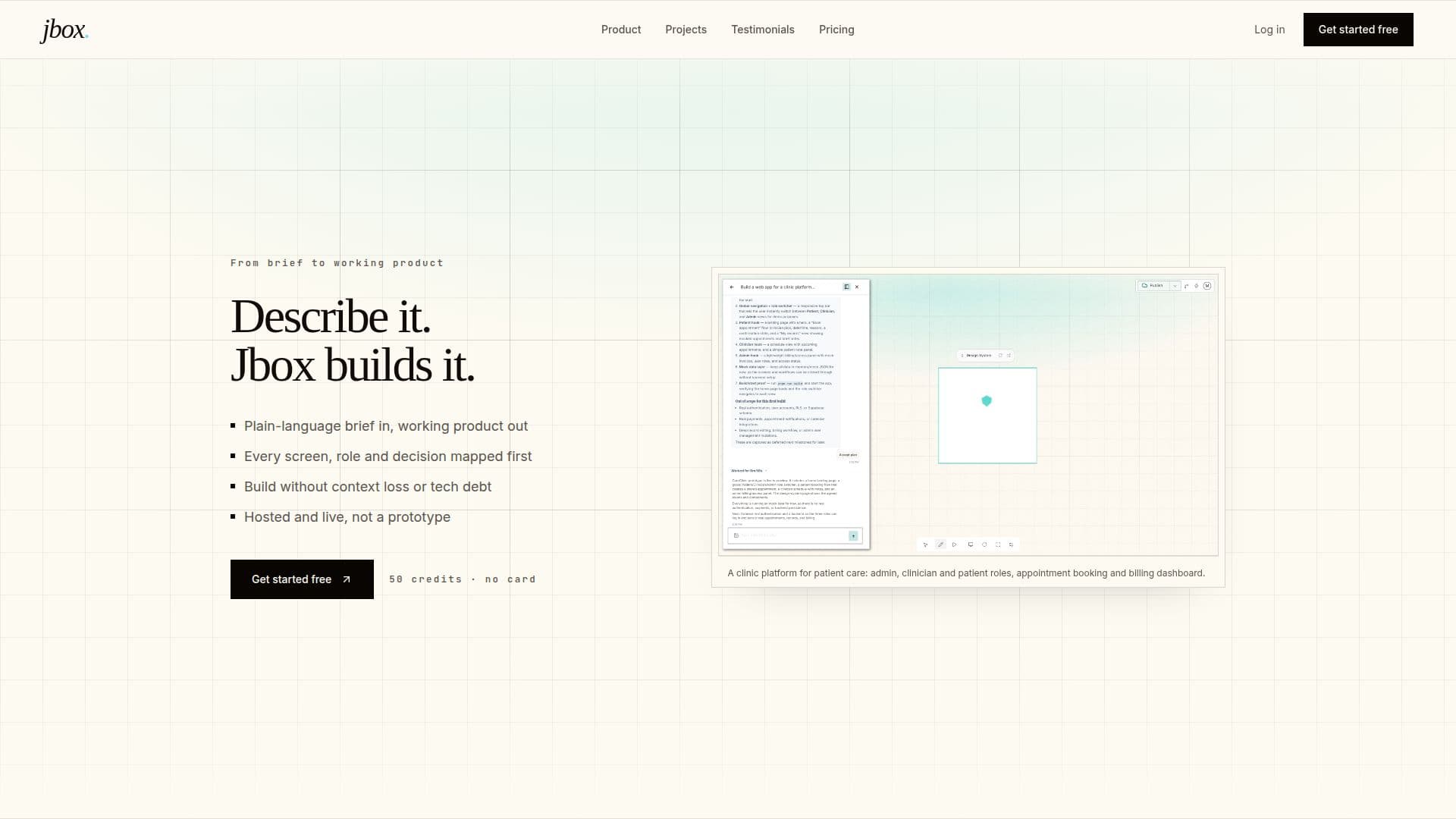Click the chat message input field
This screenshot has height=819, width=1456.
click(793, 535)
